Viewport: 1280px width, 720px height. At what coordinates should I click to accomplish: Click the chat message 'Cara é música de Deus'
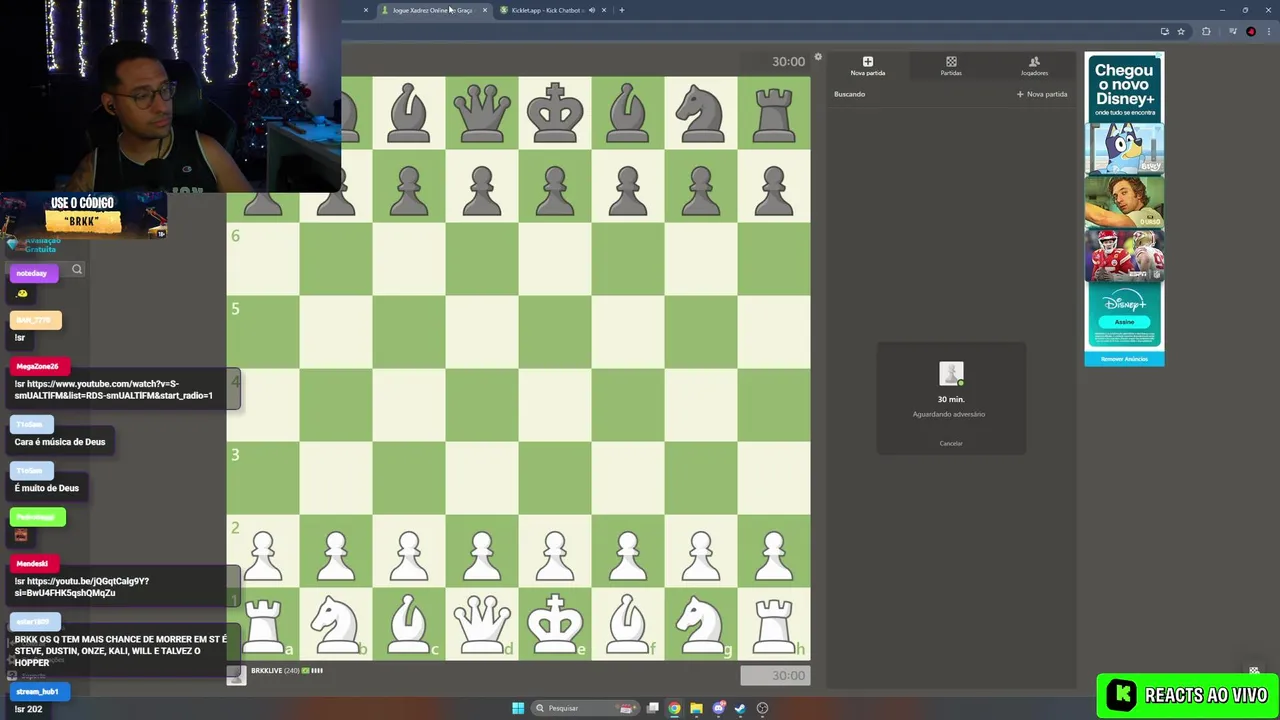(60, 442)
